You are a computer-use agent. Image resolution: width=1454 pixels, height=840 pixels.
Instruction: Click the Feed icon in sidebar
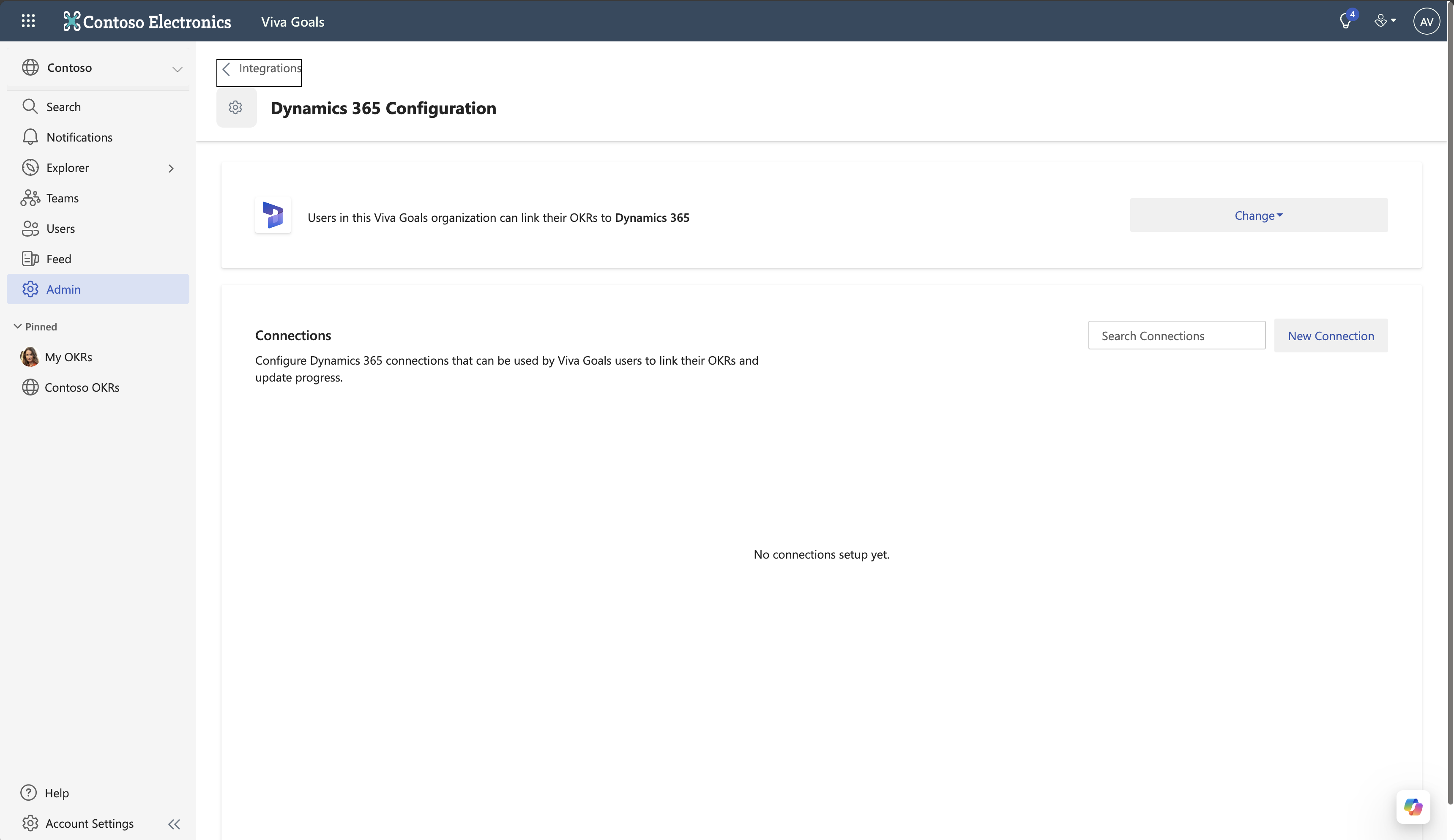30,259
